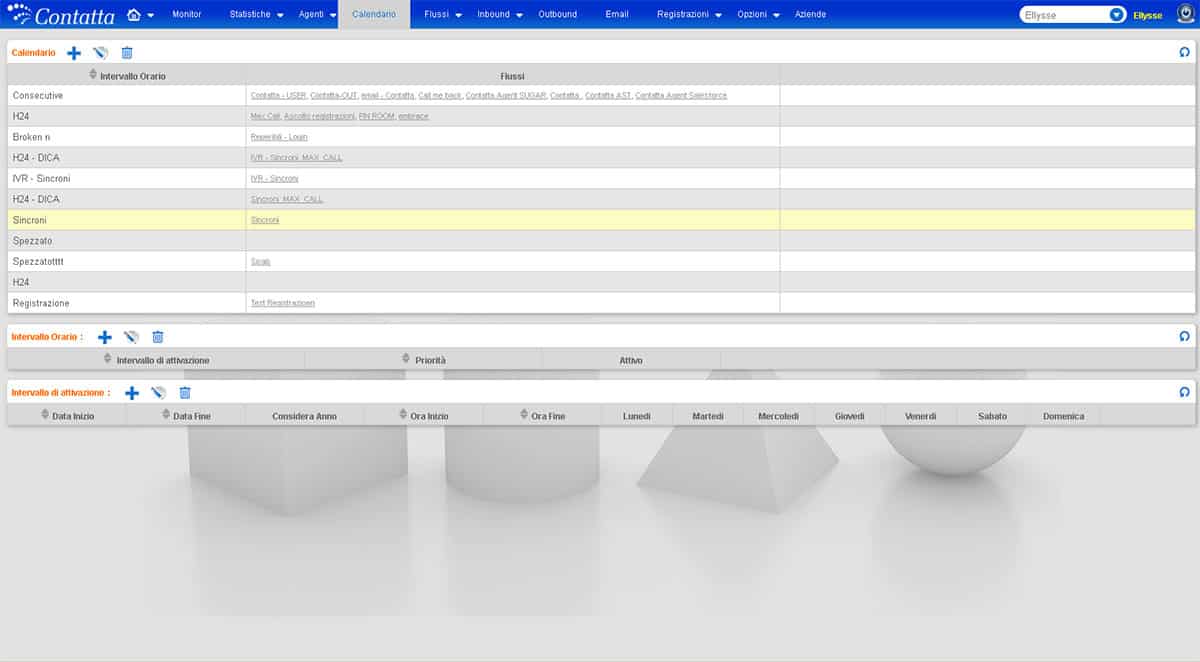Refresh the Intervallo di attivazione panel
Screen dimensions: 1200x662
(x=1185, y=393)
